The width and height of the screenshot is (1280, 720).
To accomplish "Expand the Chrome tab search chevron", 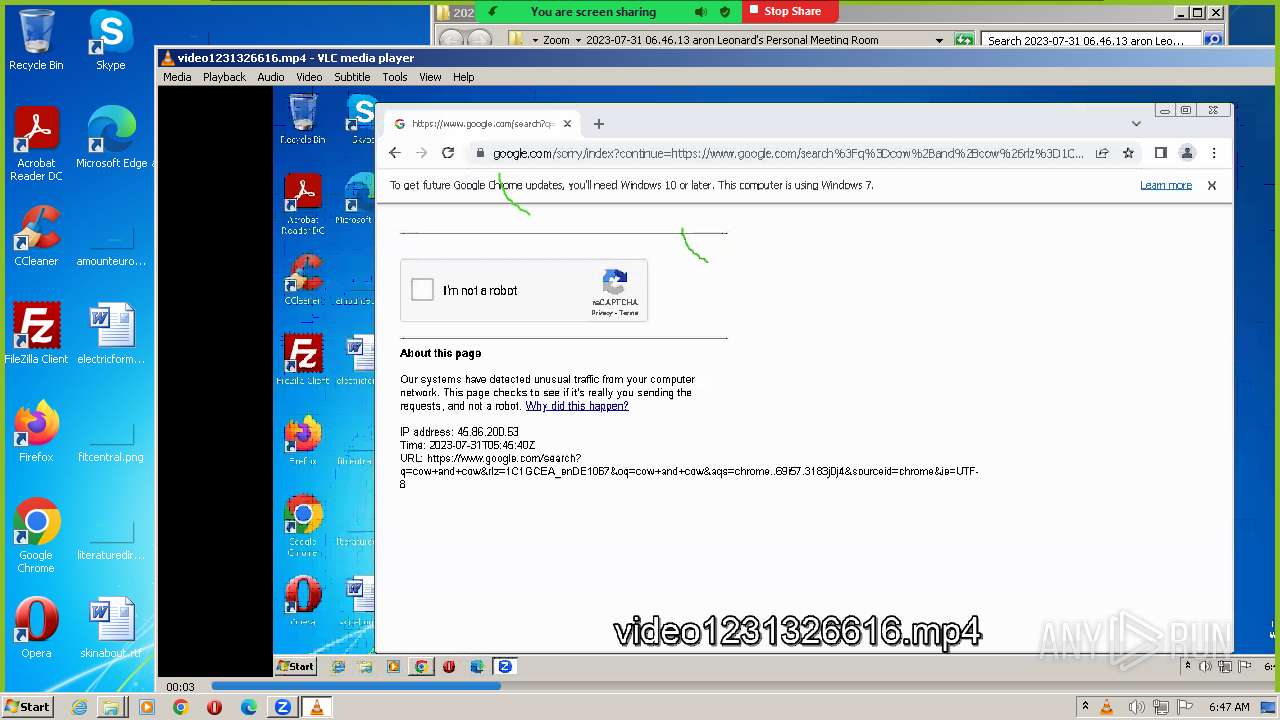I will pos(1136,124).
